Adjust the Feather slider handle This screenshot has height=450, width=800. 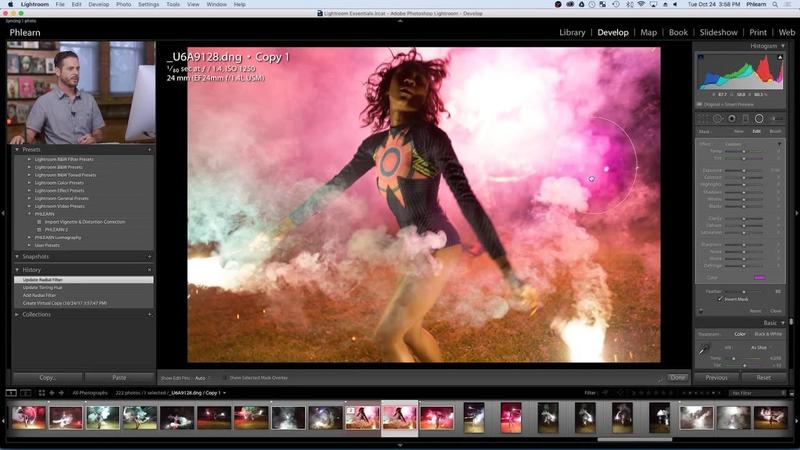click(x=744, y=291)
